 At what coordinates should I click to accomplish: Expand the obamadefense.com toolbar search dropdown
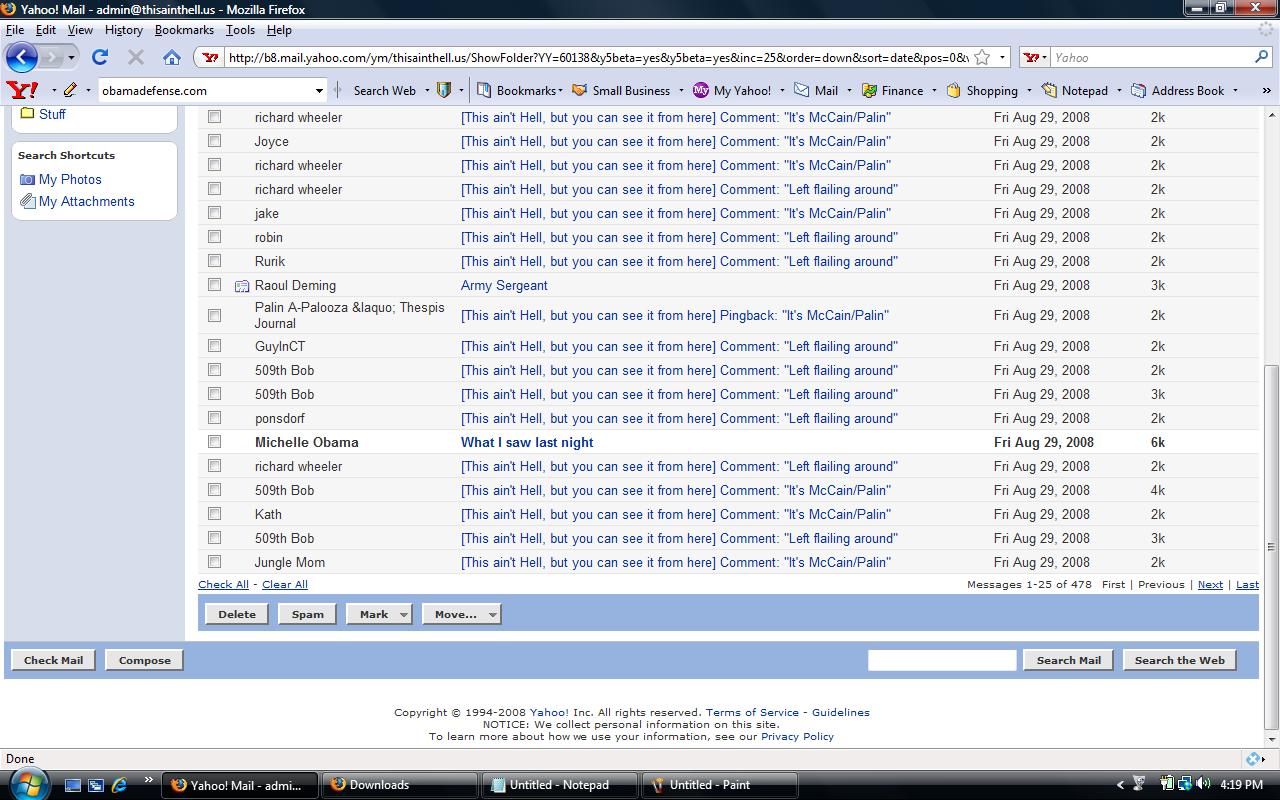point(319,90)
